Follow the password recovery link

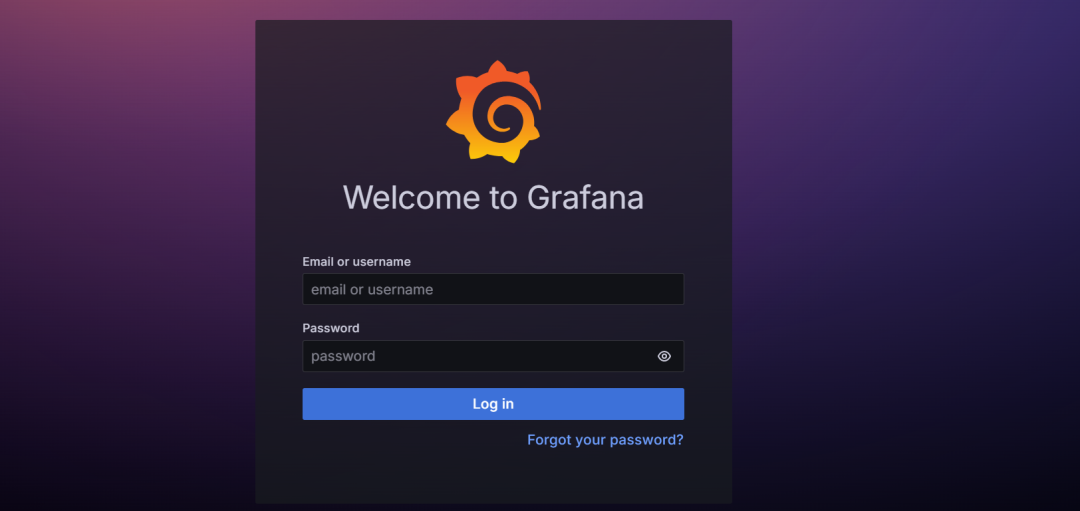click(605, 439)
